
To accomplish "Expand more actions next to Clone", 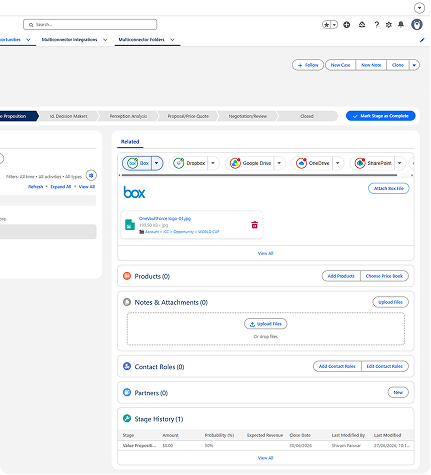I will (x=414, y=65).
